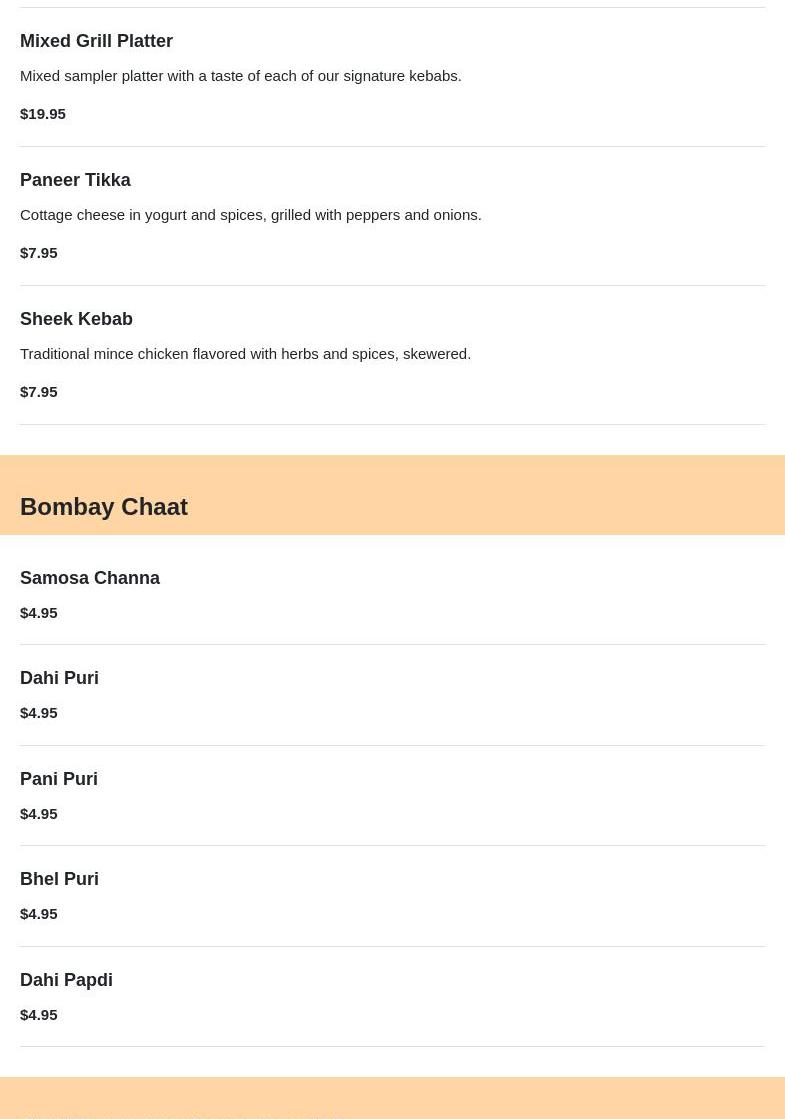Image resolution: width=785 pixels, height=1119 pixels.
Task: Click the price under Paneer Tikka
Action: click(x=39, y=253)
